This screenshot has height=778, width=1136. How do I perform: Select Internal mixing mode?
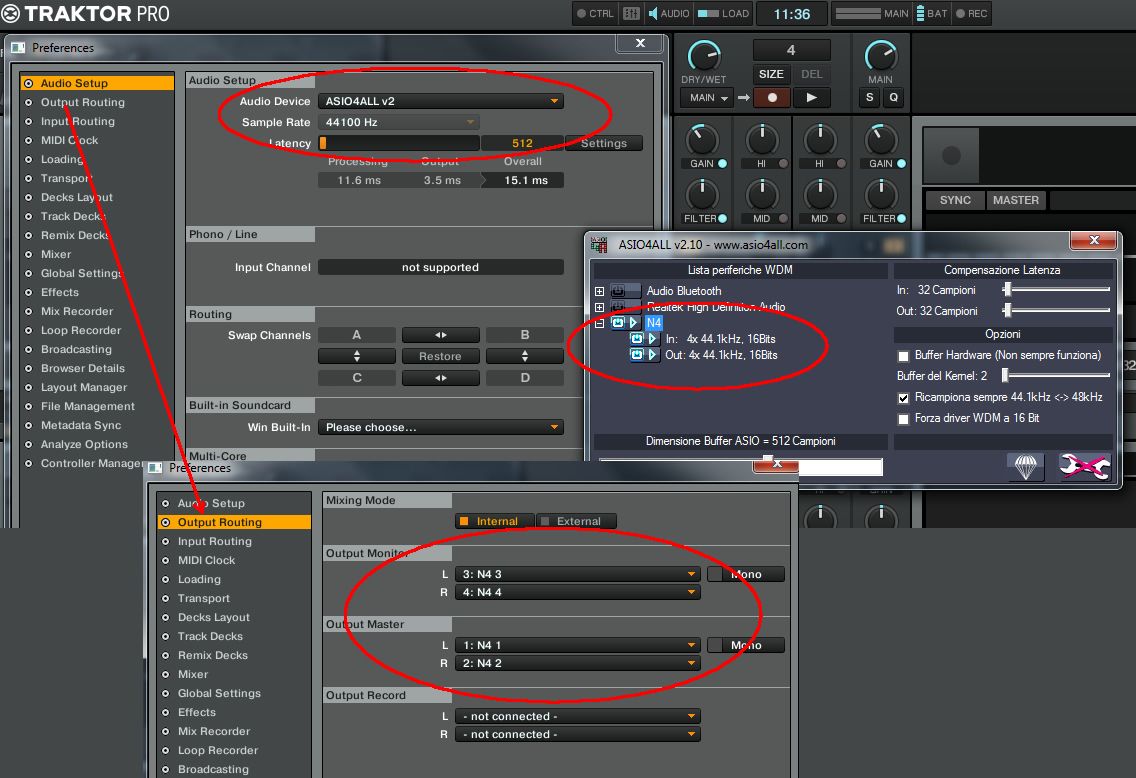pyautogui.click(x=496, y=522)
